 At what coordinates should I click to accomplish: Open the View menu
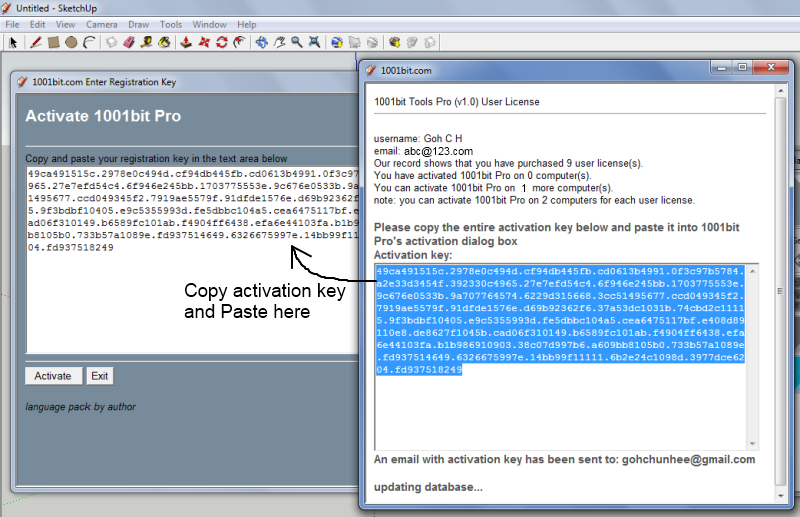point(65,24)
